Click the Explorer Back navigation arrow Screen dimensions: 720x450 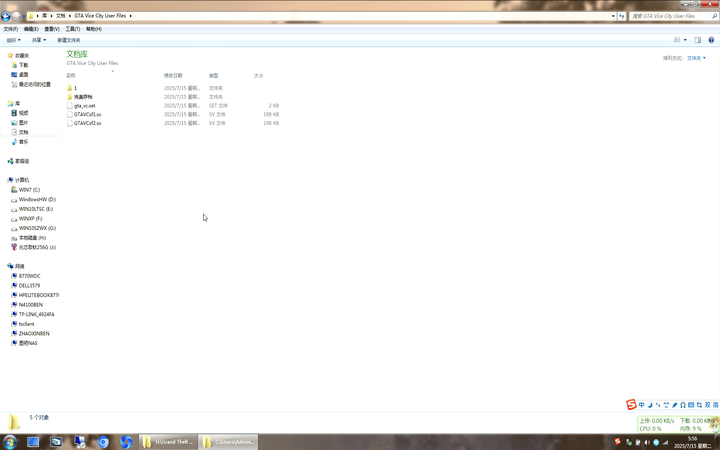[x=6, y=17]
